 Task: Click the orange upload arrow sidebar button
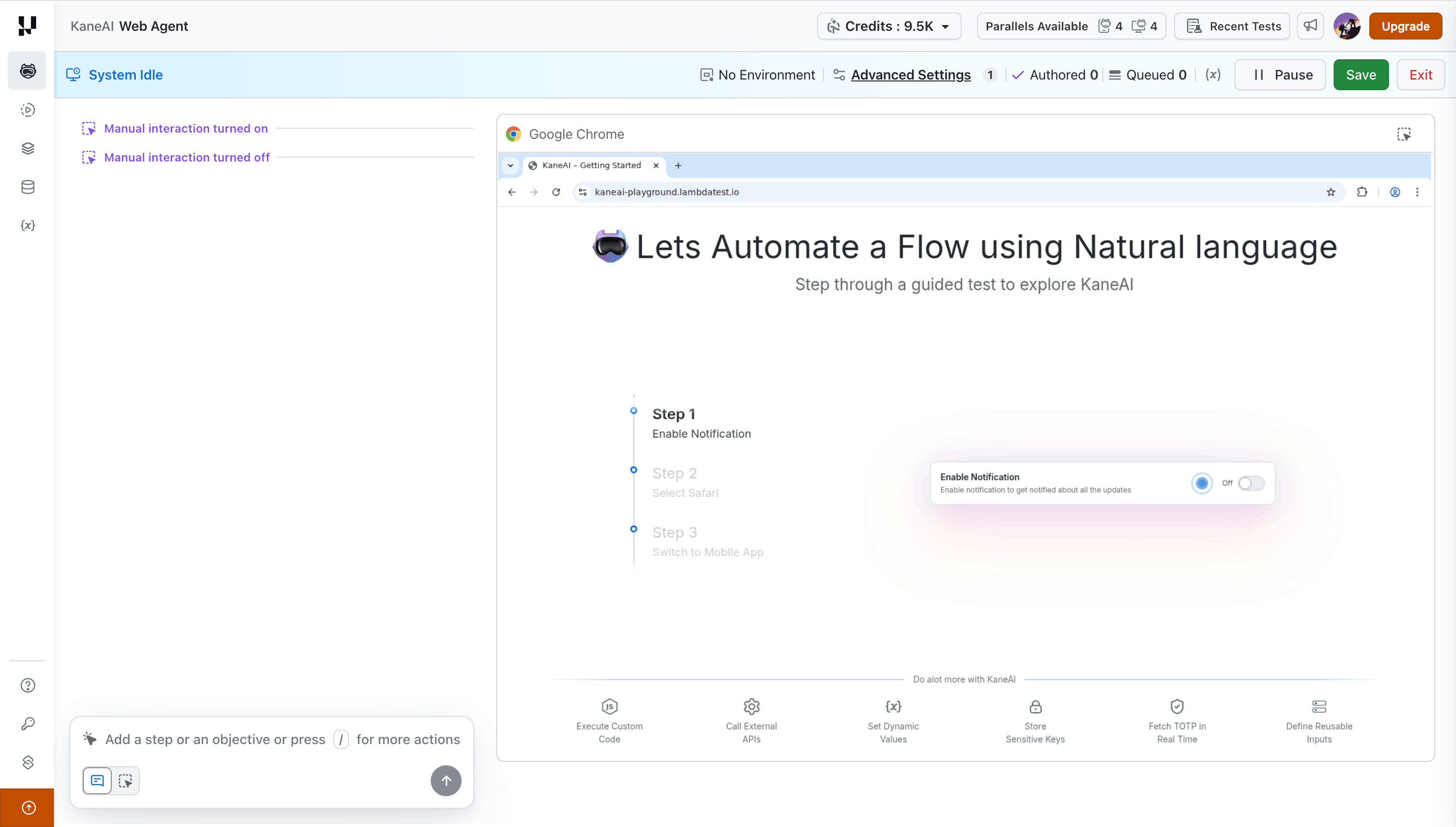pyautogui.click(x=27, y=807)
